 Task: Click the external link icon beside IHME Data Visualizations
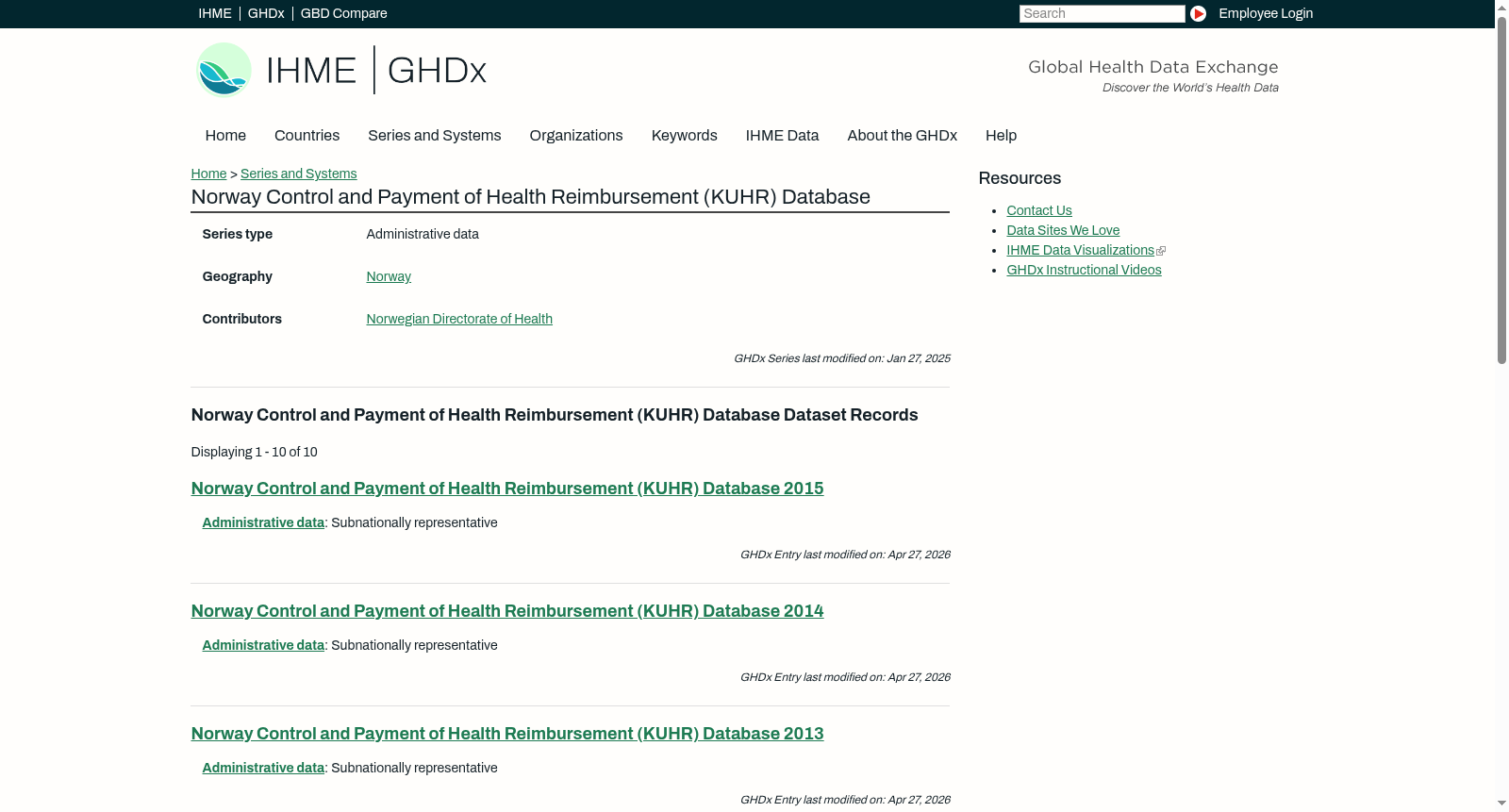[1161, 251]
